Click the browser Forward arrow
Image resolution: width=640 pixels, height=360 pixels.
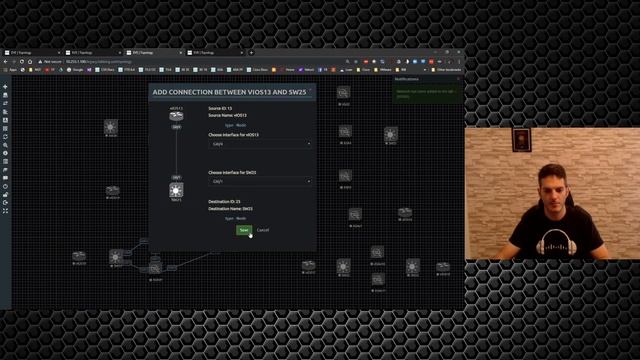pyautogui.click(x=14, y=62)
